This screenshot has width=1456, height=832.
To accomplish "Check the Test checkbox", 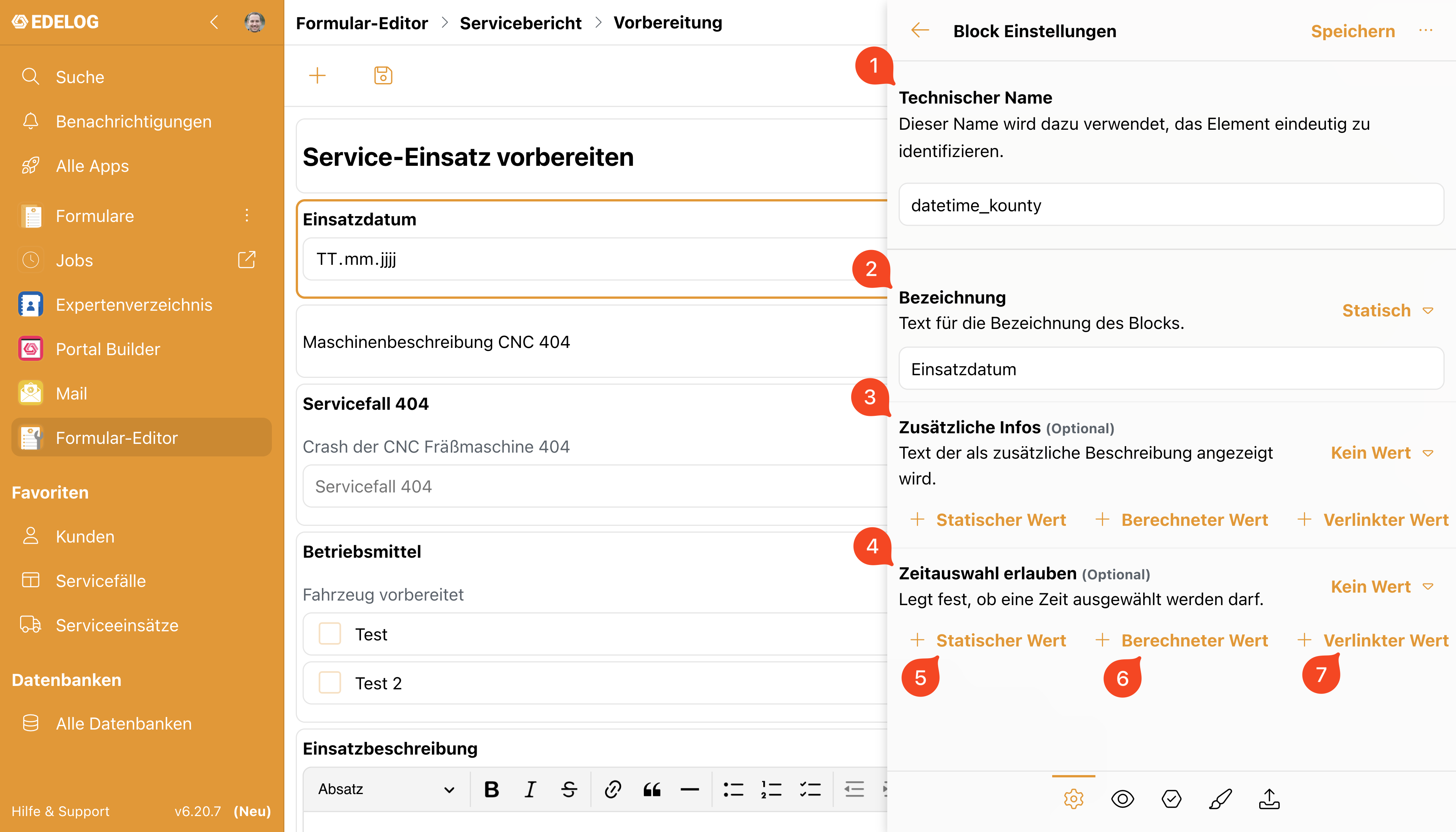I will click(x=330, y=634).
